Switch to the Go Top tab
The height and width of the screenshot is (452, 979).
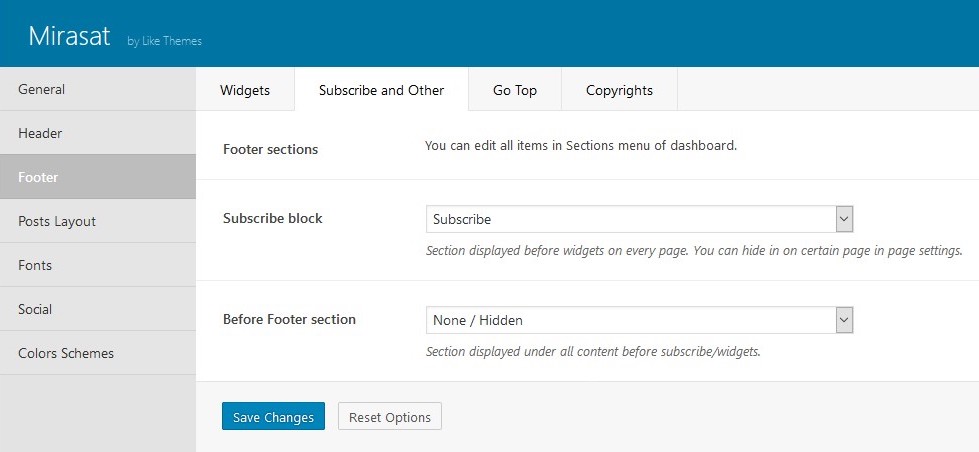(x=515, y=90)
